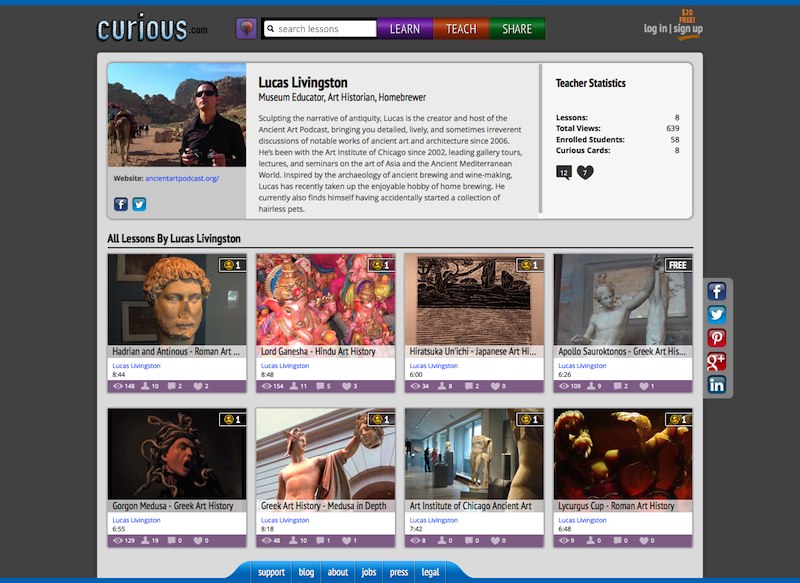
Task: Share via Google Plus in the right side bar
Action: click(x=716, y=361)
